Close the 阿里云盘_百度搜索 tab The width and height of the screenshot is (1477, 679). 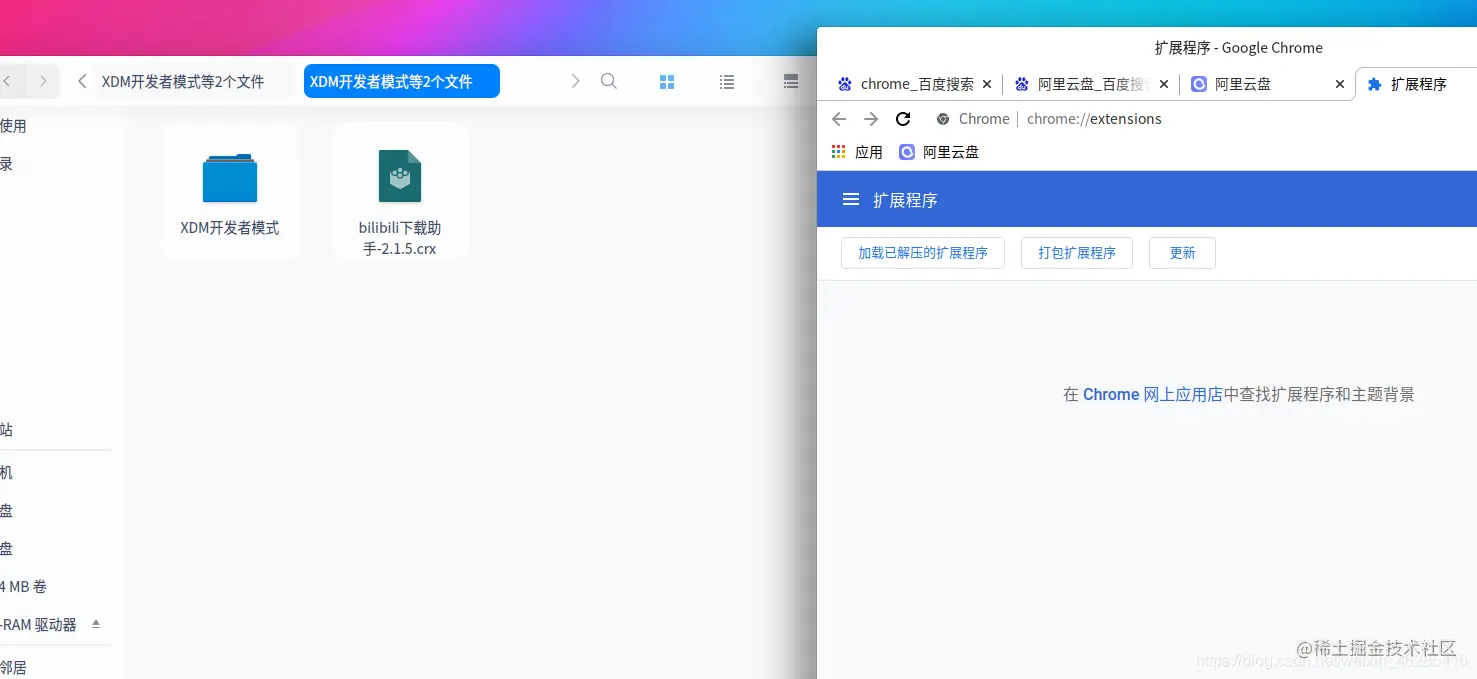point(1163,84)
